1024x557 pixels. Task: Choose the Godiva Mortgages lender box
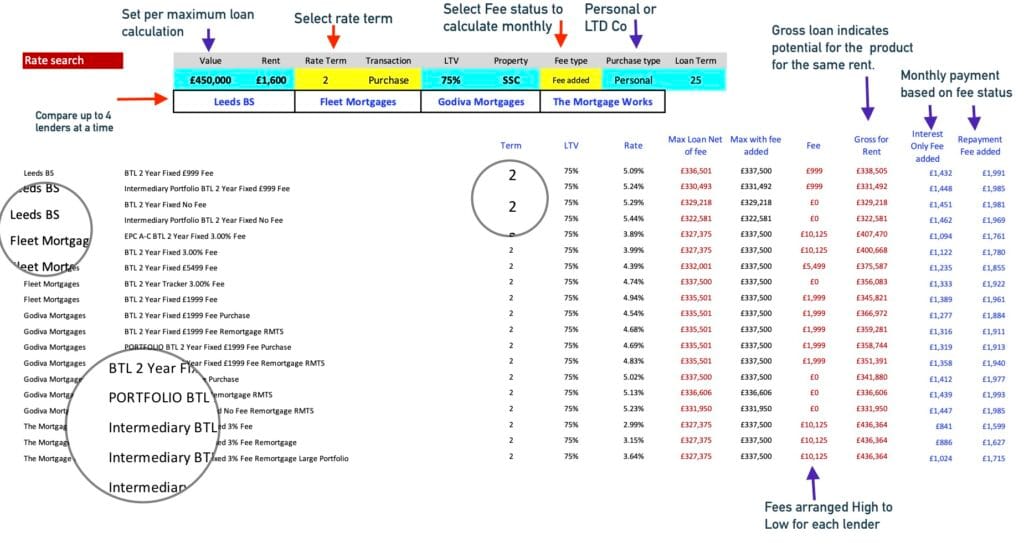(x=481, y=102)
